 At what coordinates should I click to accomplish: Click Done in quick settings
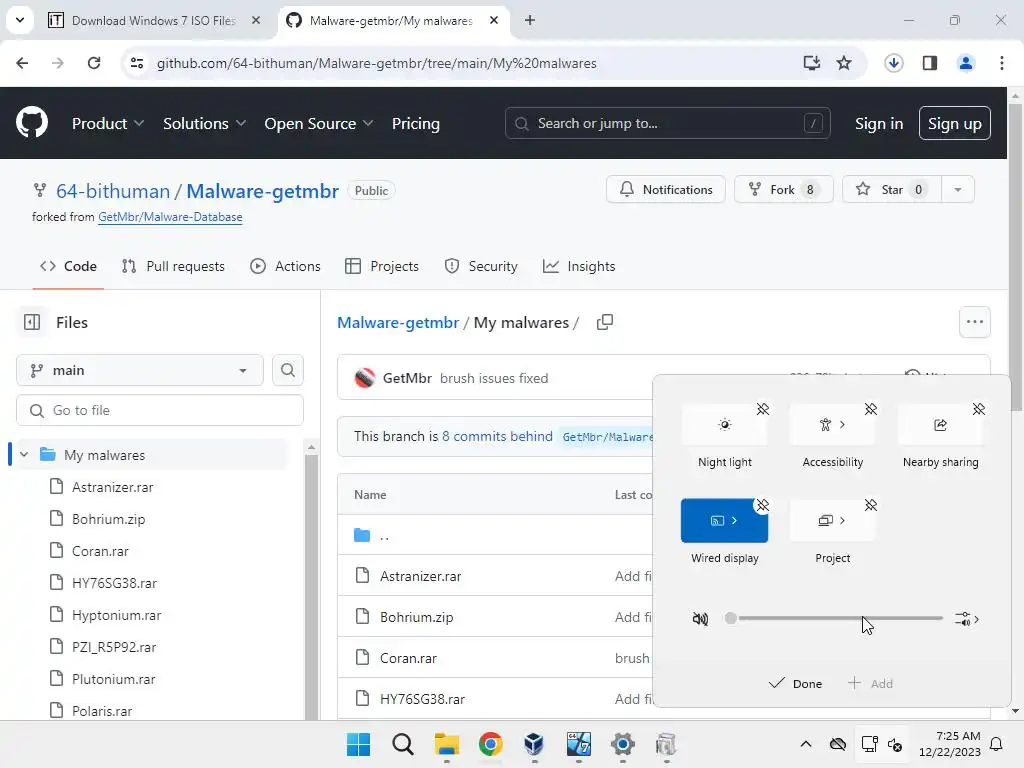pyautogui.click(x=795, y=684)
